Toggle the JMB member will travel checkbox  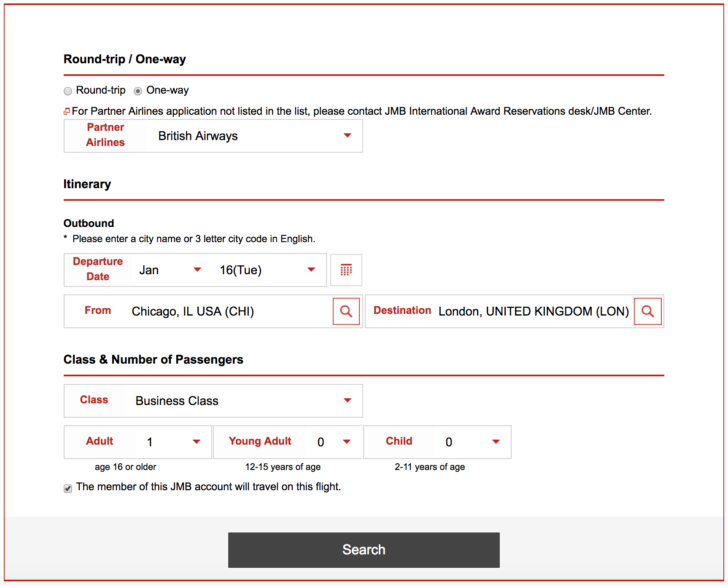click(68, 488)
